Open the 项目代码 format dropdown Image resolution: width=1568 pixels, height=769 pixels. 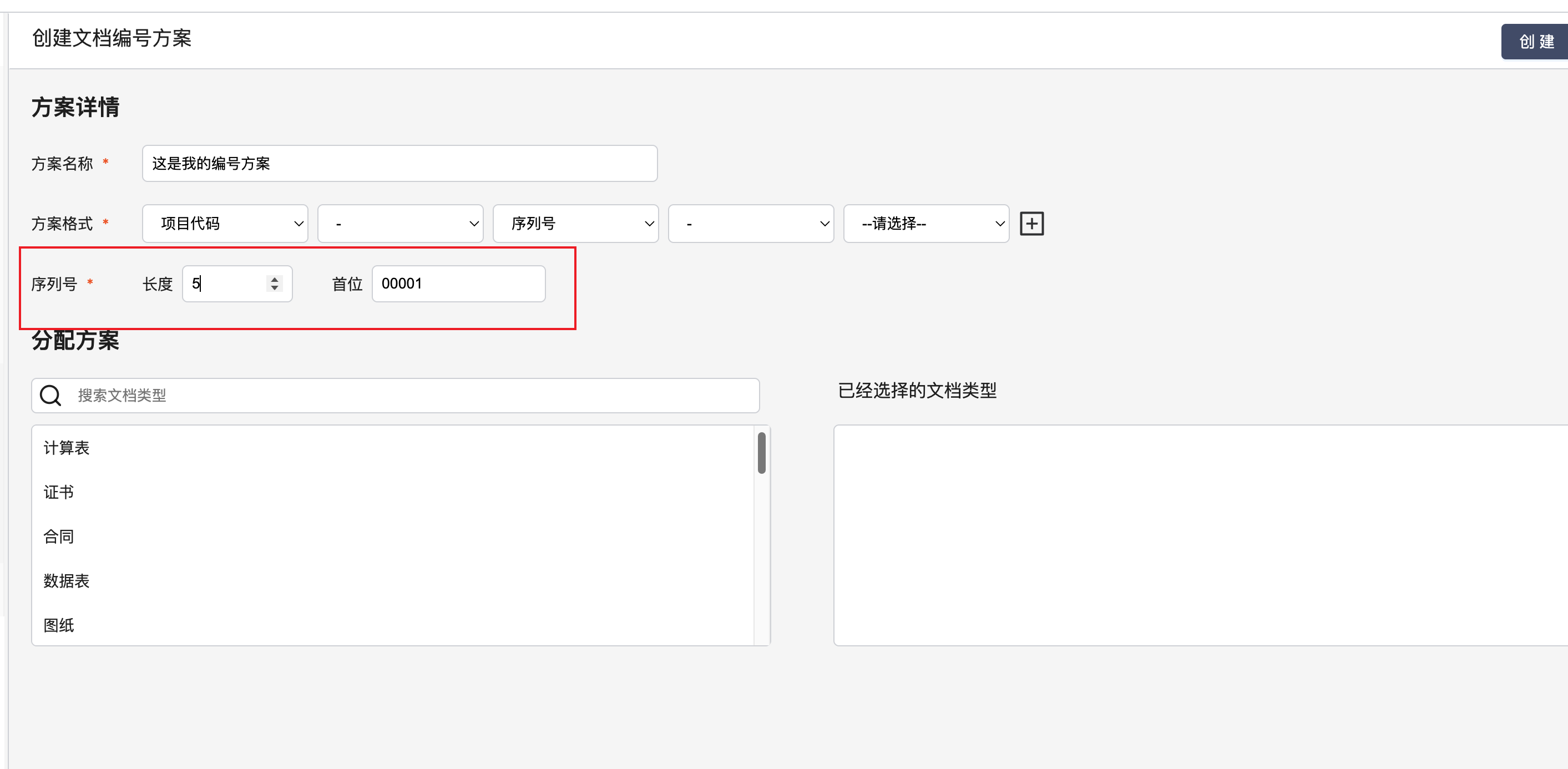pos(225,224)
